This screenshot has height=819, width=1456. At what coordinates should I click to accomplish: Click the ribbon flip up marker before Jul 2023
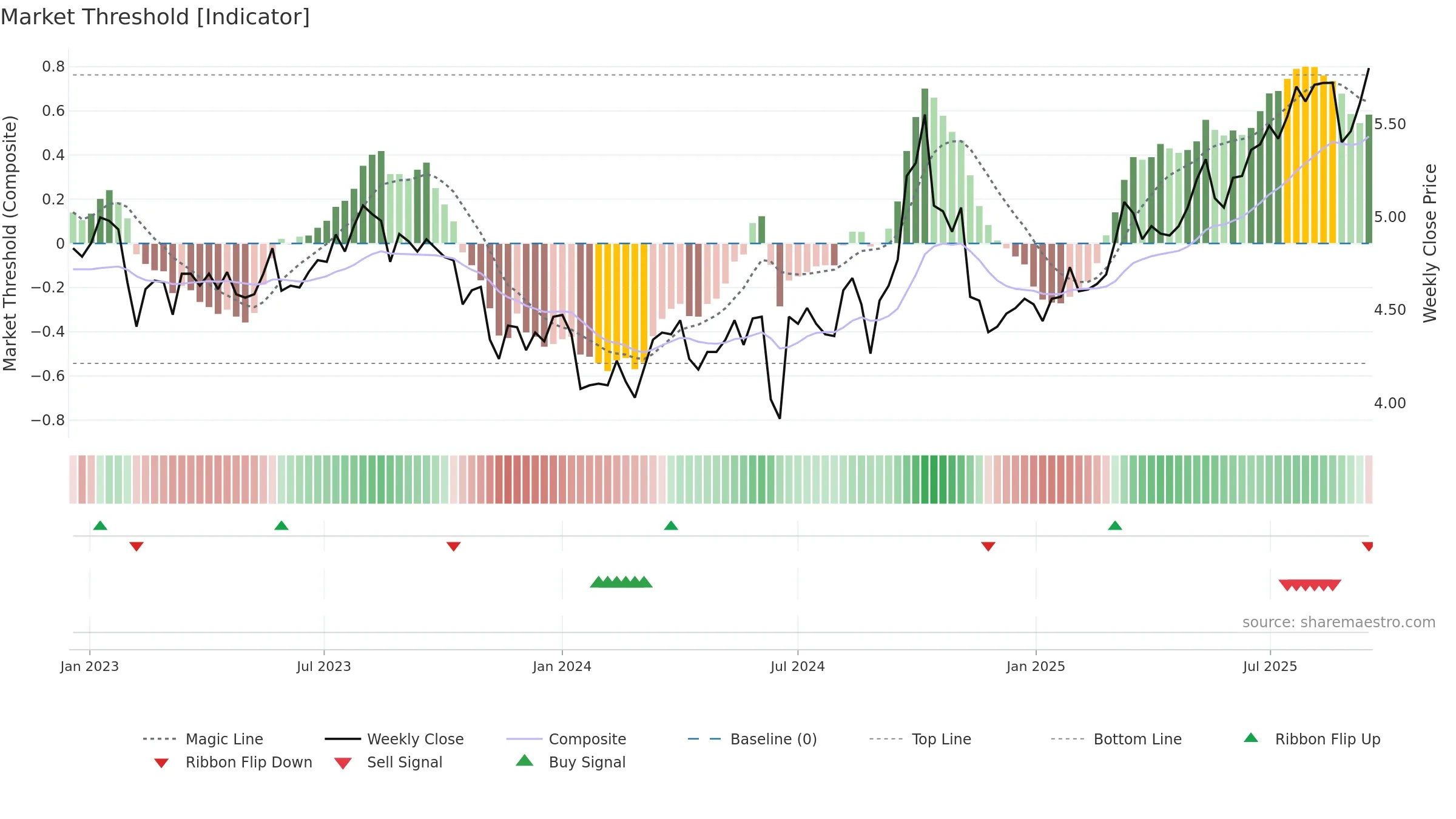tap(281, 525)
